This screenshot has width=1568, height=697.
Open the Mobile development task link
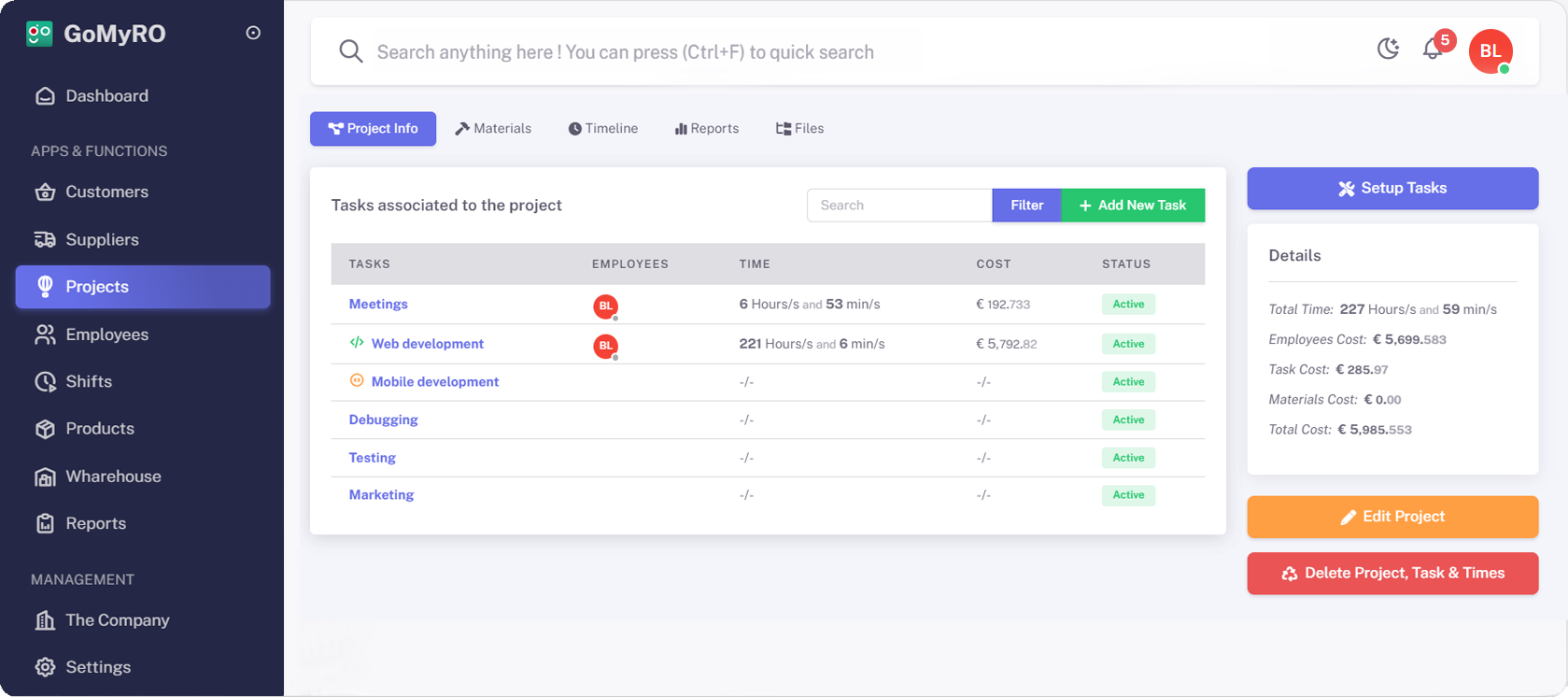[435, 381]
